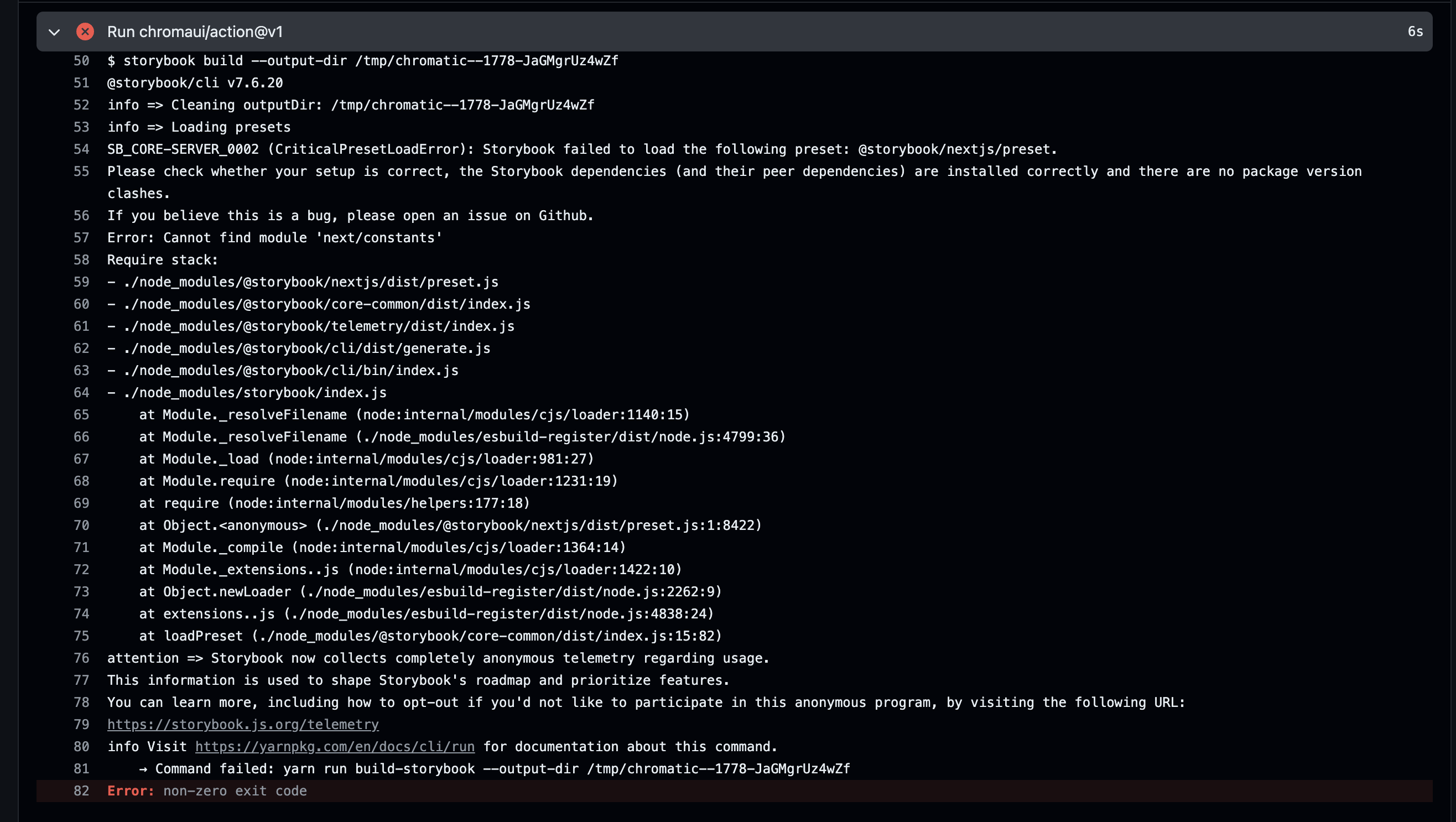Click line number 76 beside attention message

click(81, 658)
